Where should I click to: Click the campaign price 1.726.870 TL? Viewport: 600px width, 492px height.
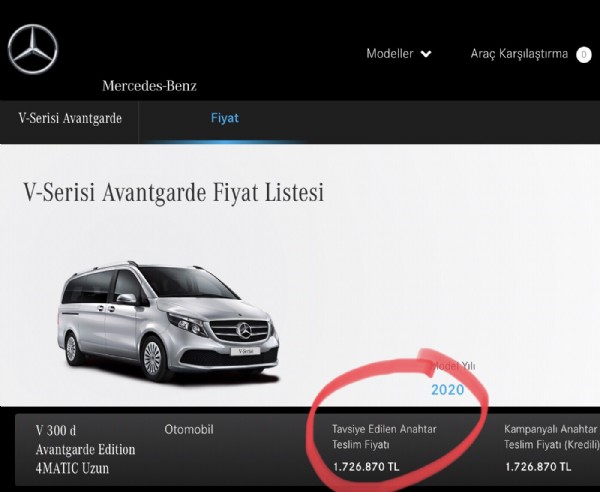538,467
